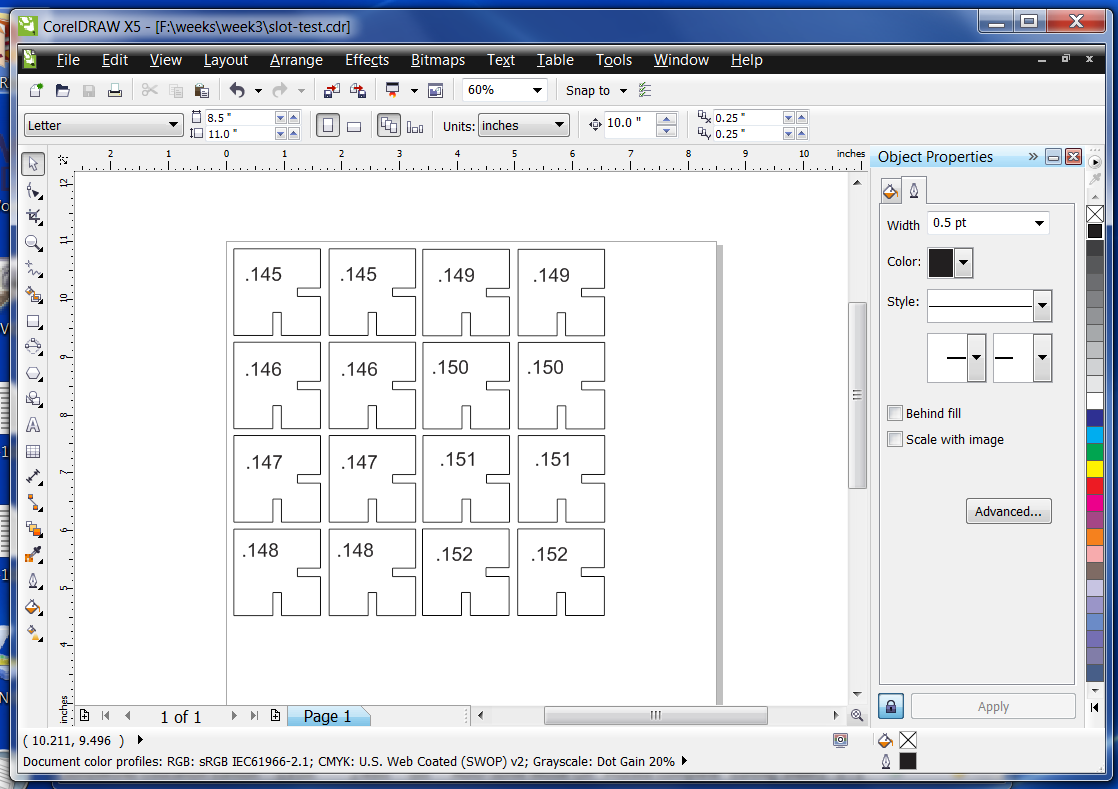Select the Table tool
1118x789 pixels.
click(x=33, y=451)
